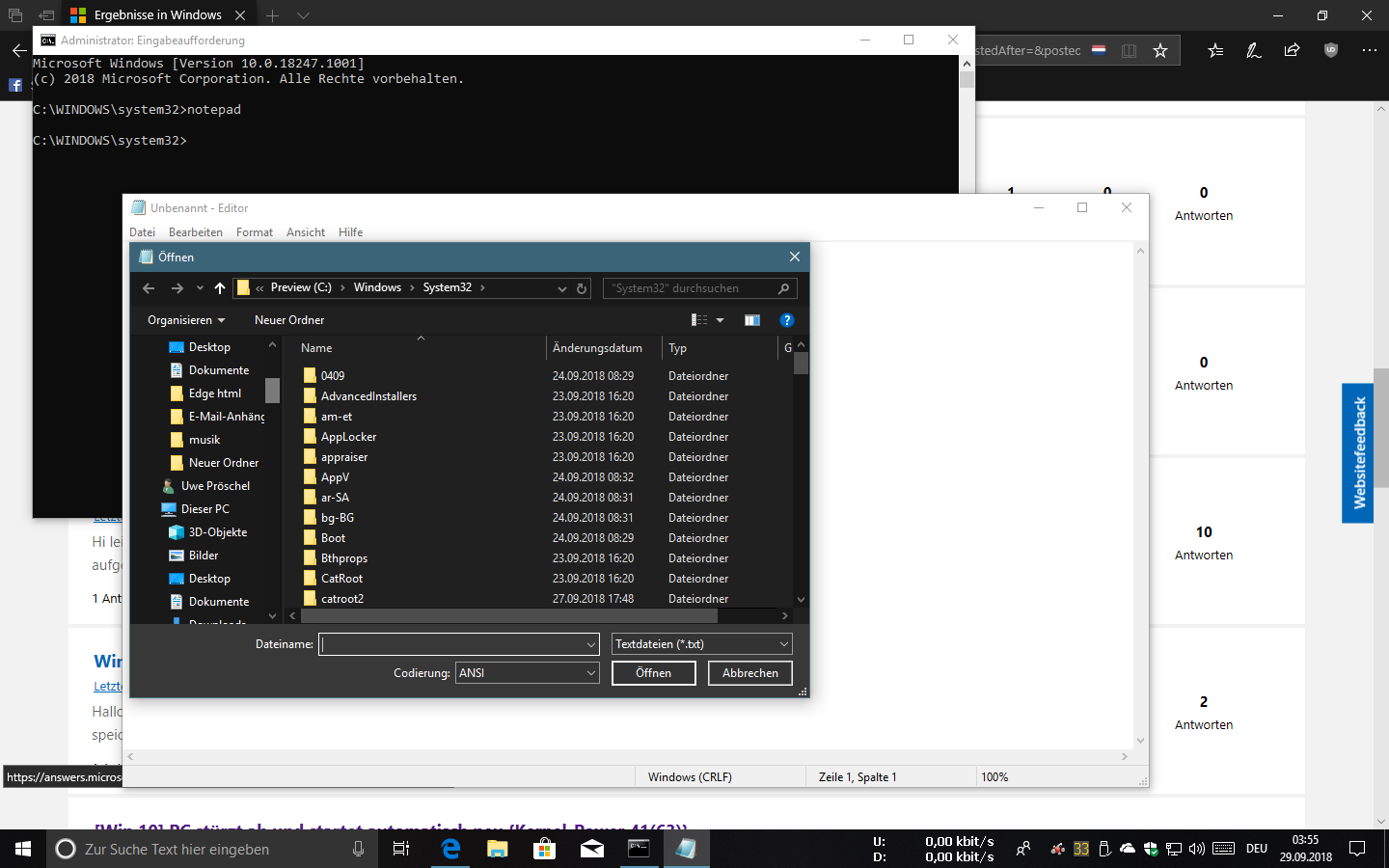Screen dimensions: 1389x868
Task: Go up one folder level in dialog
Action: [220, 288]
